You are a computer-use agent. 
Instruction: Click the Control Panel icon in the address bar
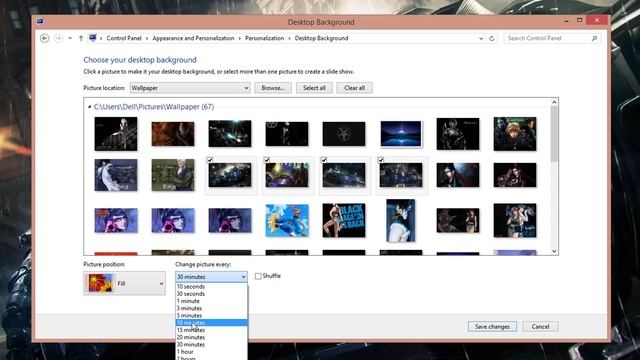[93, 38]
